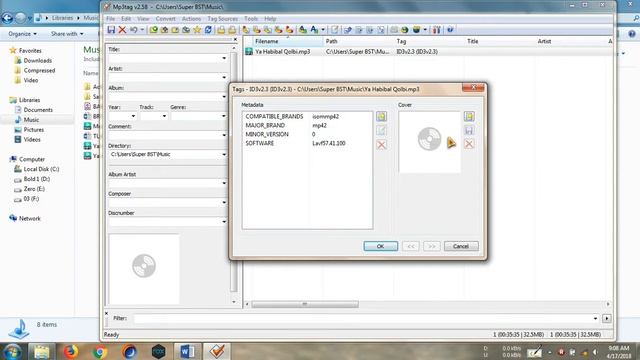Click the Windows Start orb
This screenshot has width=640, height=360.
coord(12,351)
